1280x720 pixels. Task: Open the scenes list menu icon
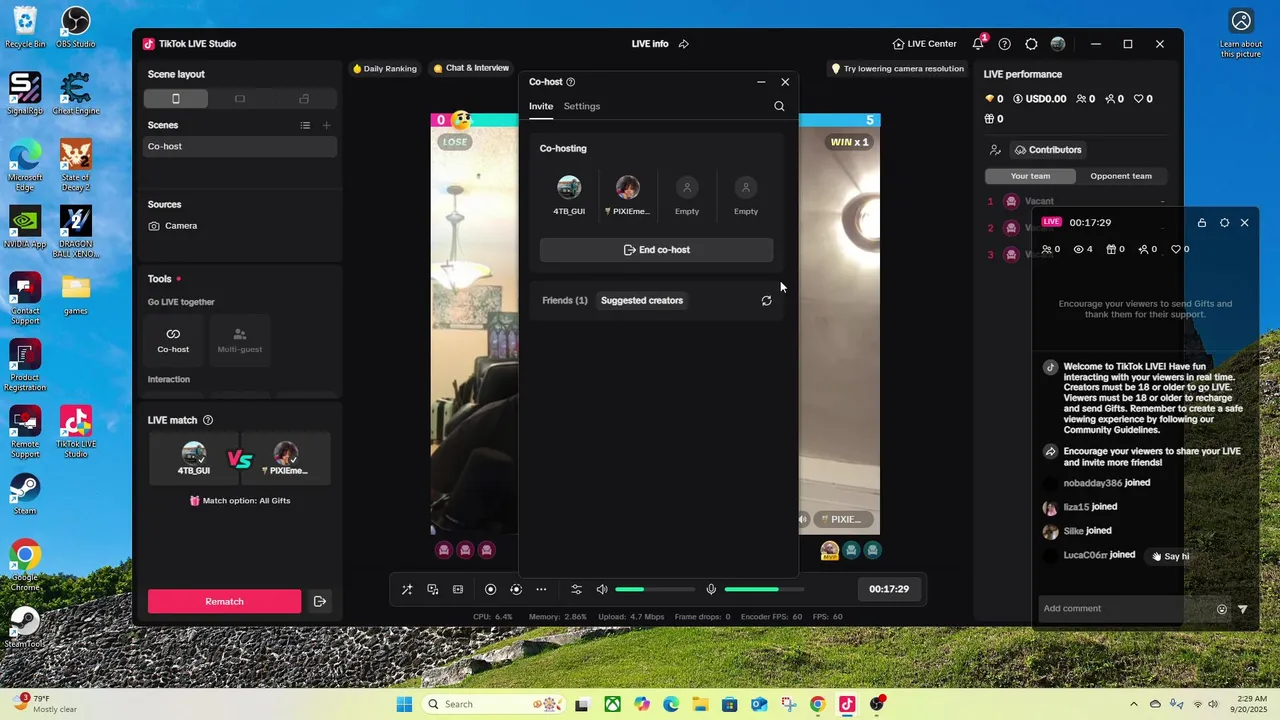305,125
